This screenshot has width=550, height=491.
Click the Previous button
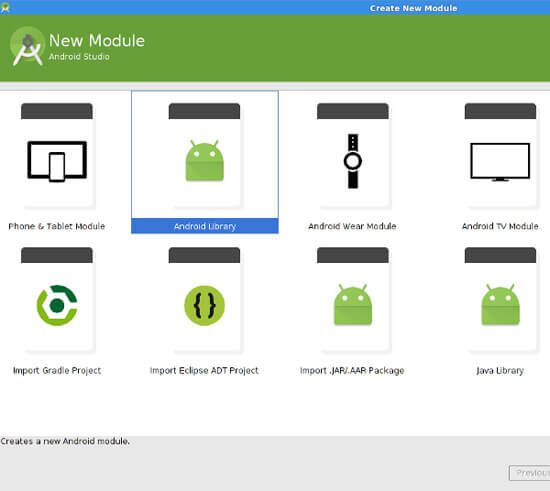click(530, 473)
